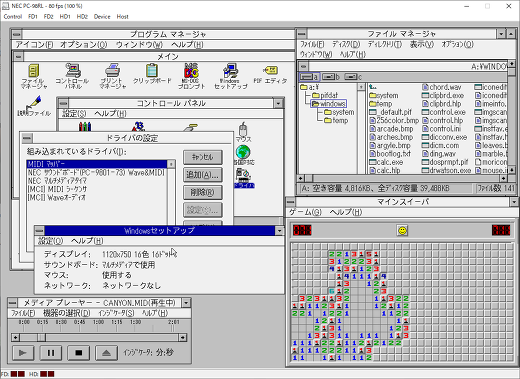This screenshot has width=520, height=379.
Task: Open the 説明ファイル pen icon
Action: click(x=34, y=106)
